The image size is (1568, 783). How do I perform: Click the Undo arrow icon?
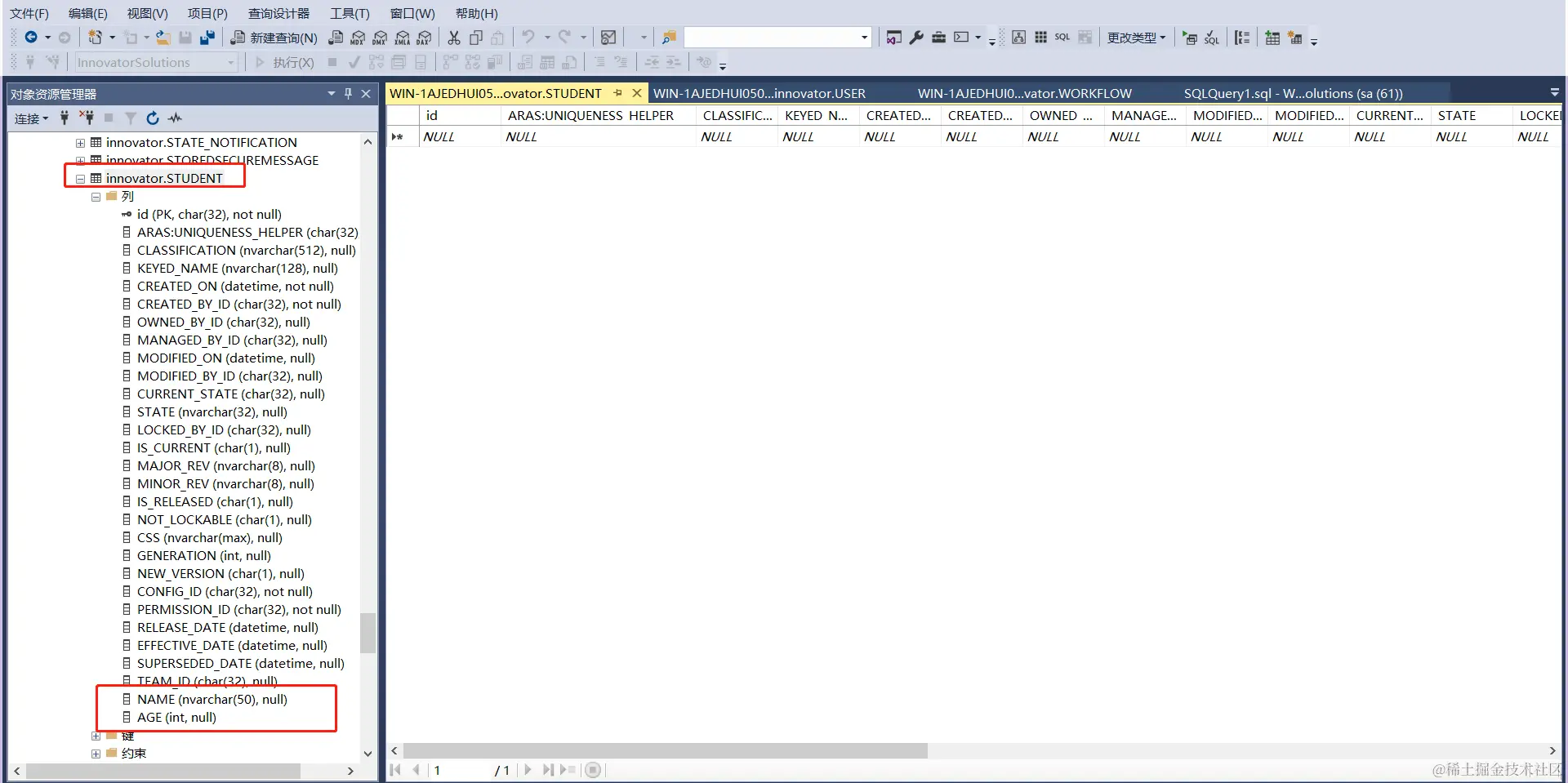528,38
